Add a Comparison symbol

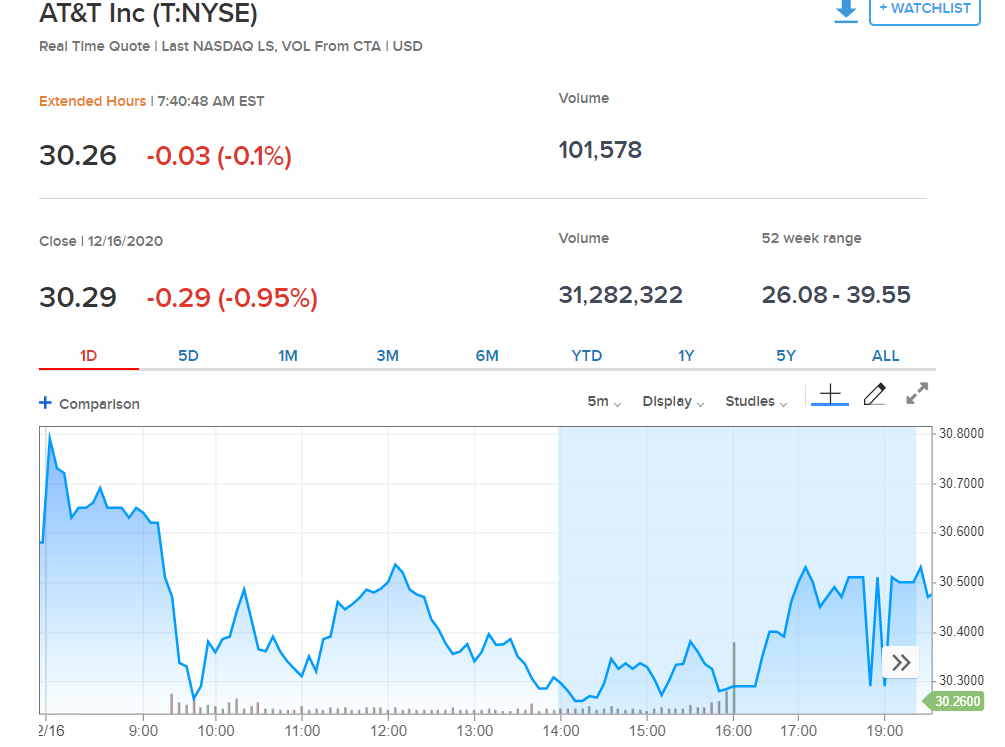tap(89, 403)
